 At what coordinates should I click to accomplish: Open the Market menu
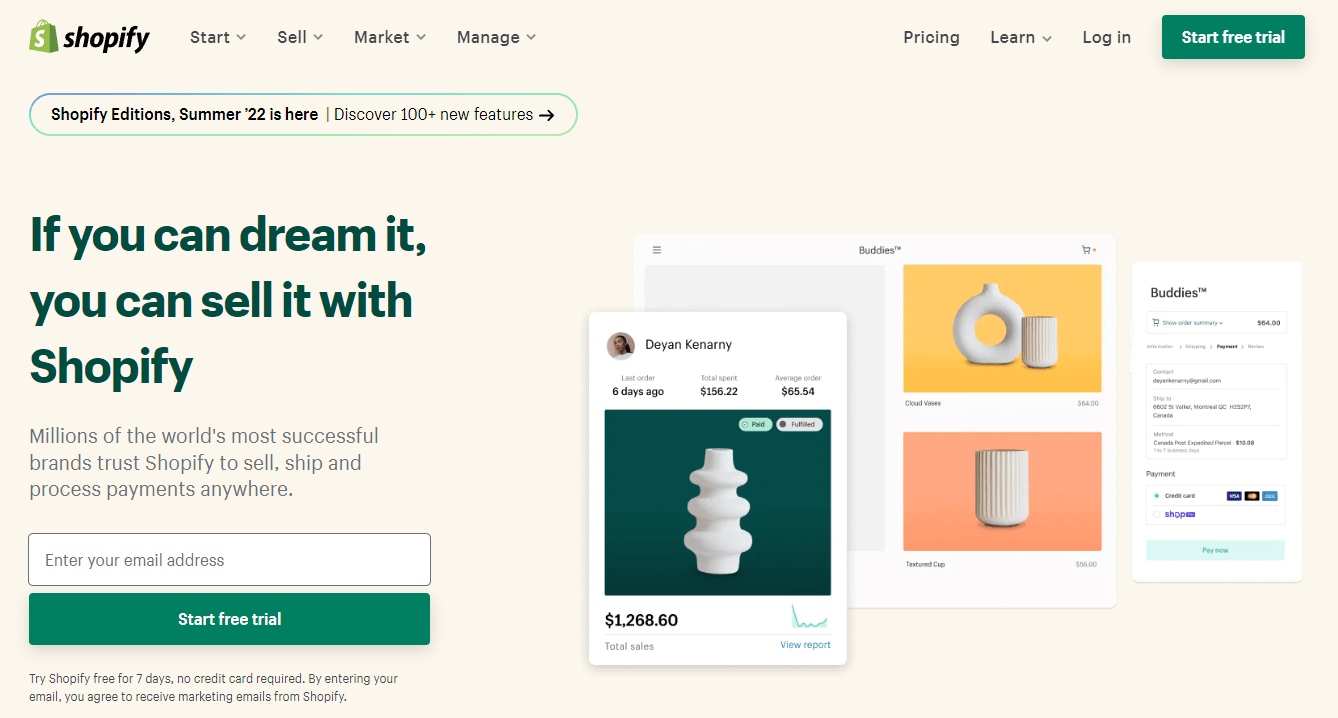(x=390, y=37)
